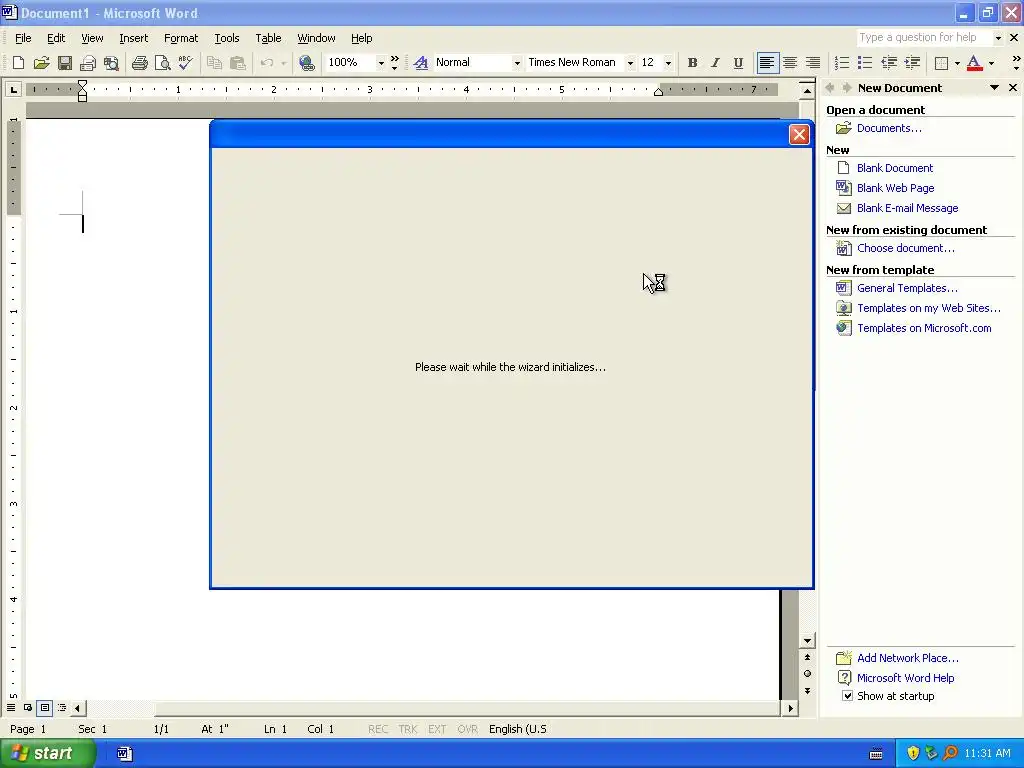Click the Undo toolbar arrow icon
The image size is (1024, 768).
coord(266,63)
